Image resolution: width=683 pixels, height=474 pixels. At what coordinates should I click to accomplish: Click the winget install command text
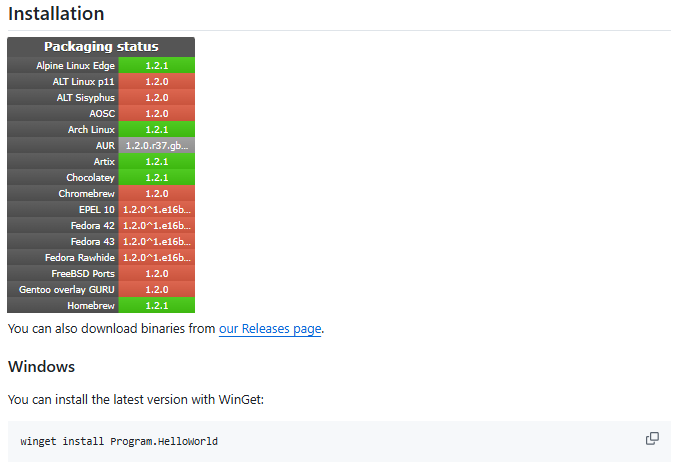coord(119,441)
